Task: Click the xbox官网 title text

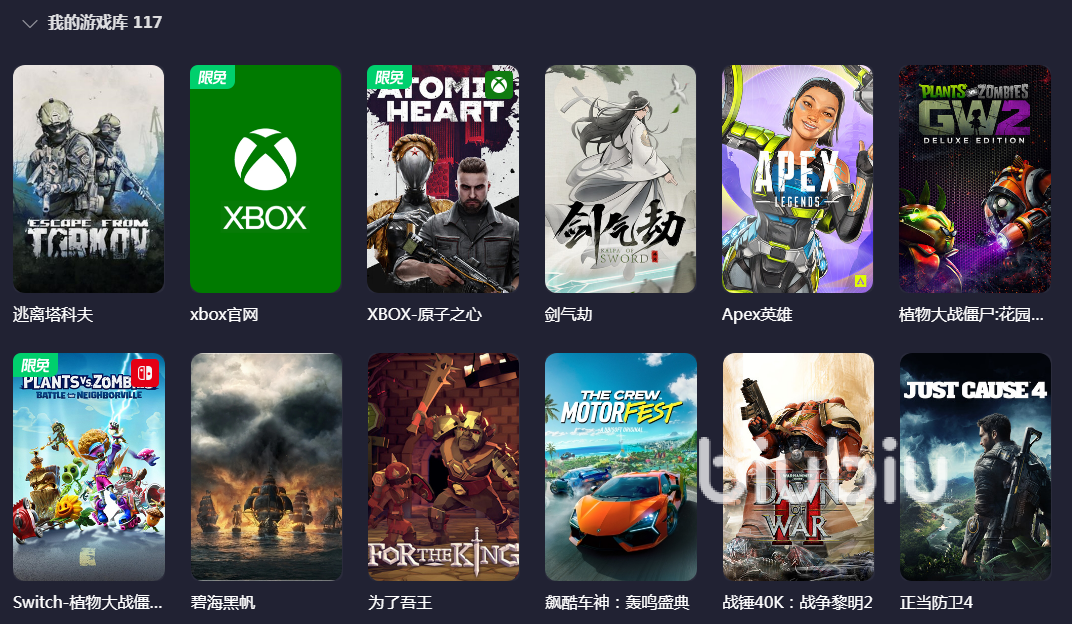Action: pos(224,314)
